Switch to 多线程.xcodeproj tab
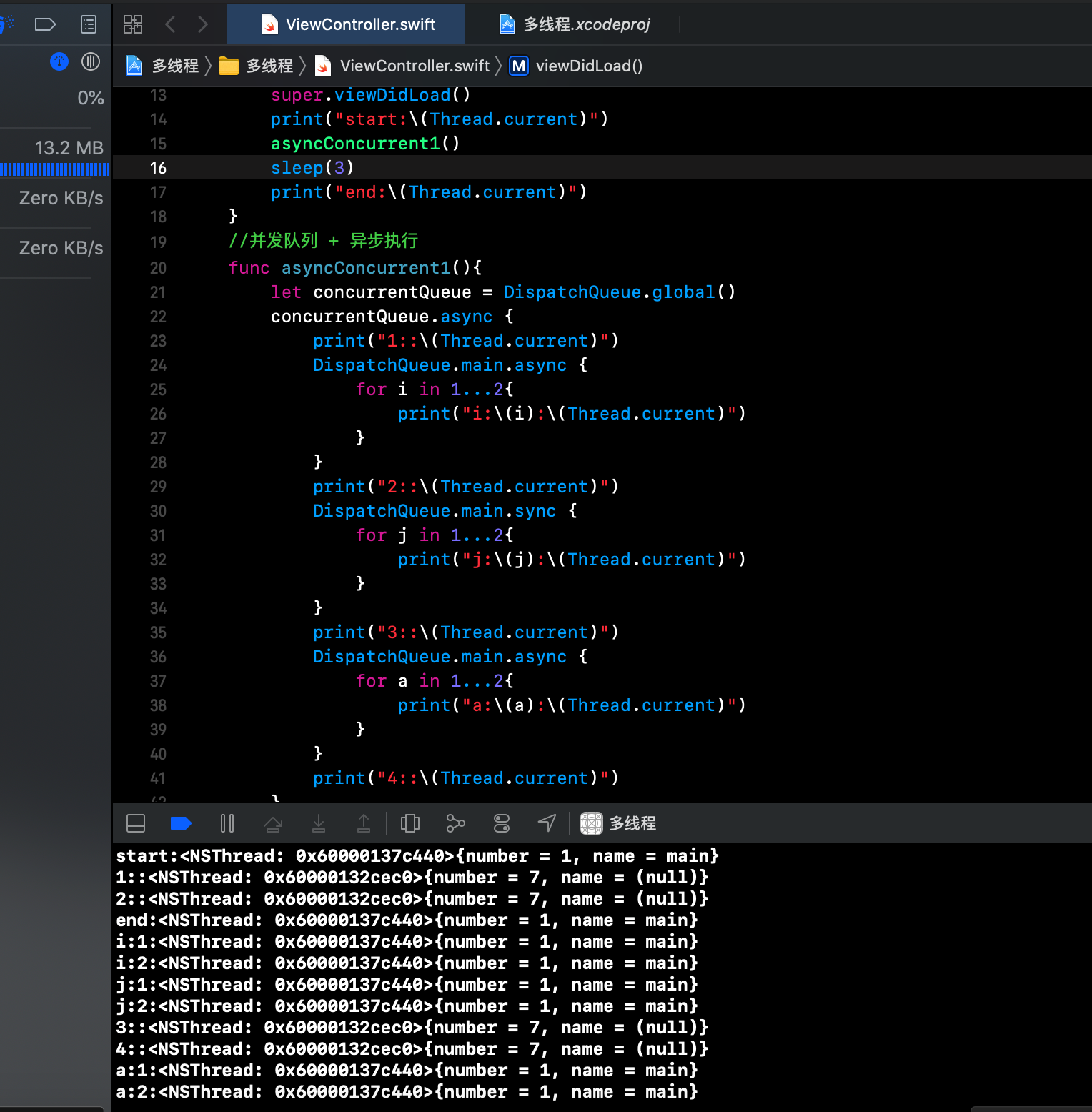 click(x=574, y=24)
